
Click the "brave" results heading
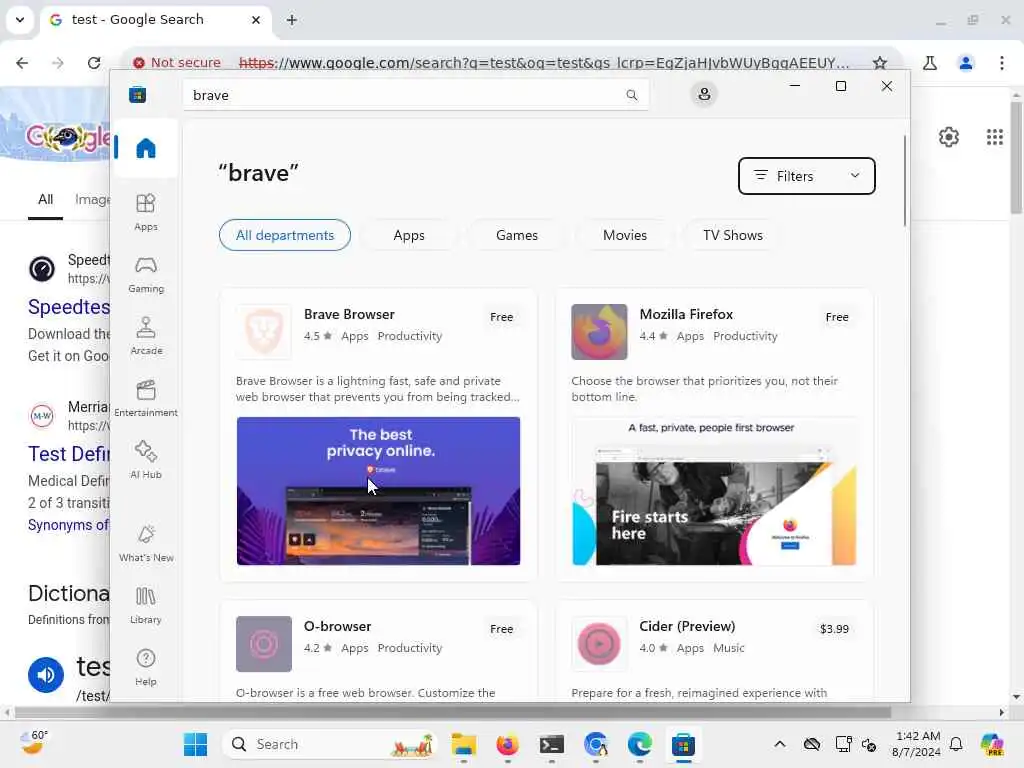[258, 173]
